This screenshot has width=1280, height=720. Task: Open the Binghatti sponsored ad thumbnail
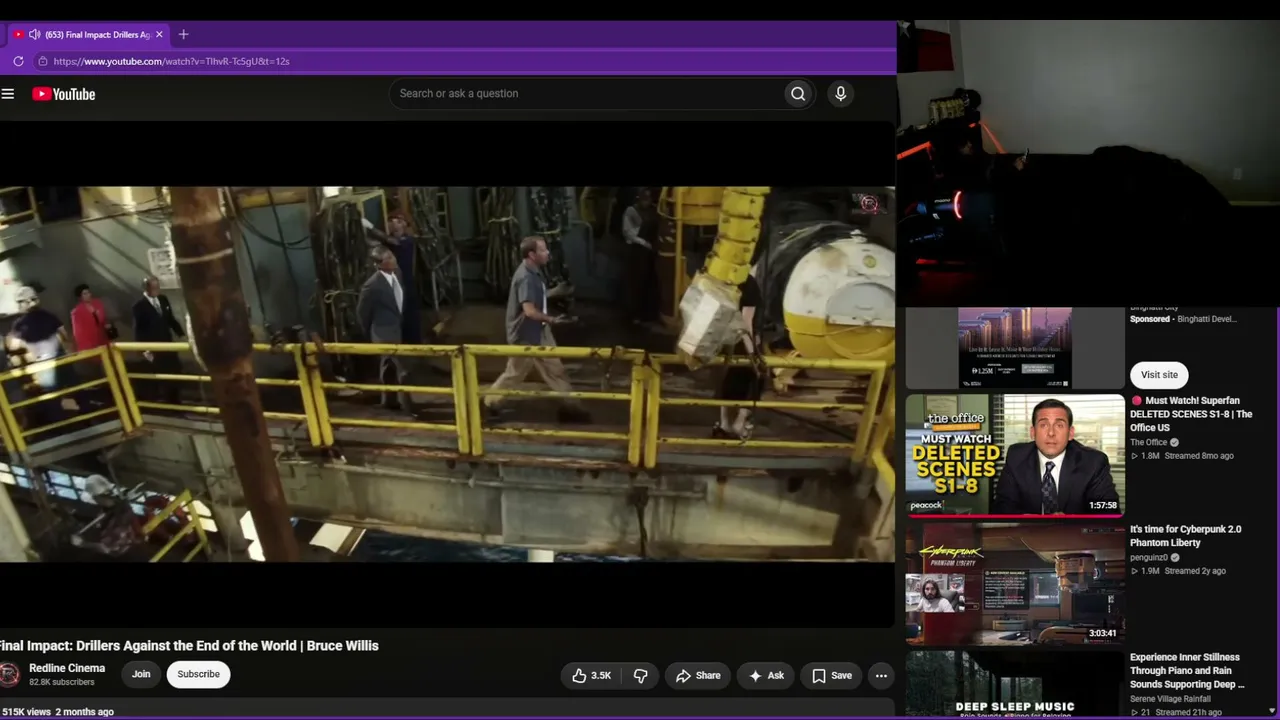(x=1015, y=347)
